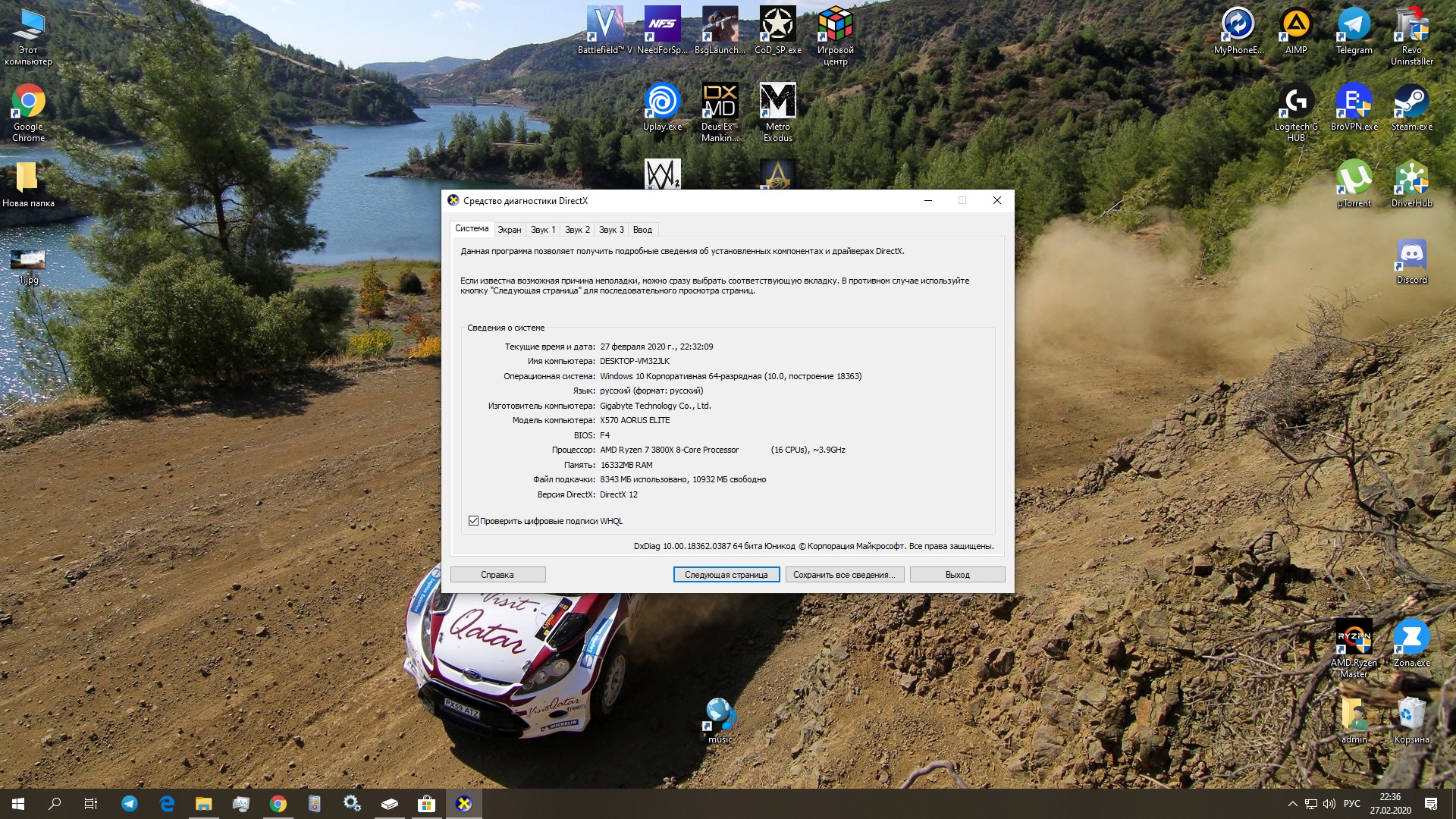
Task: Switch to the Ввод tab
Action: coord(642,230)
